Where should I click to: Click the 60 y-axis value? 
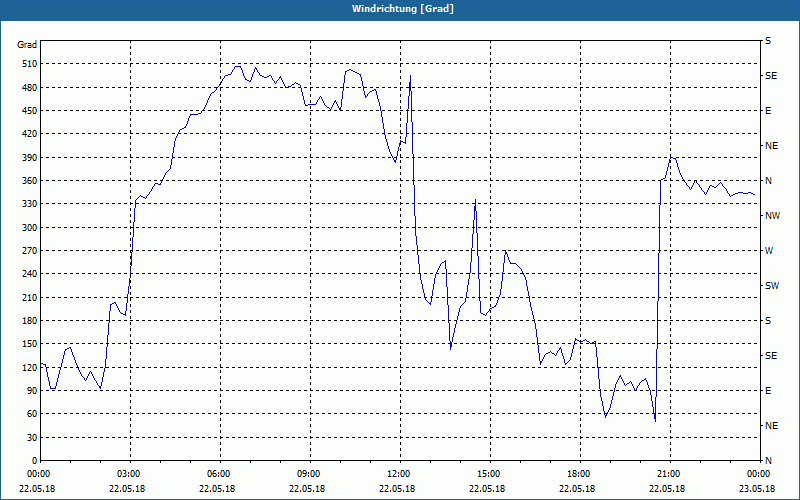tap(31, 414)
